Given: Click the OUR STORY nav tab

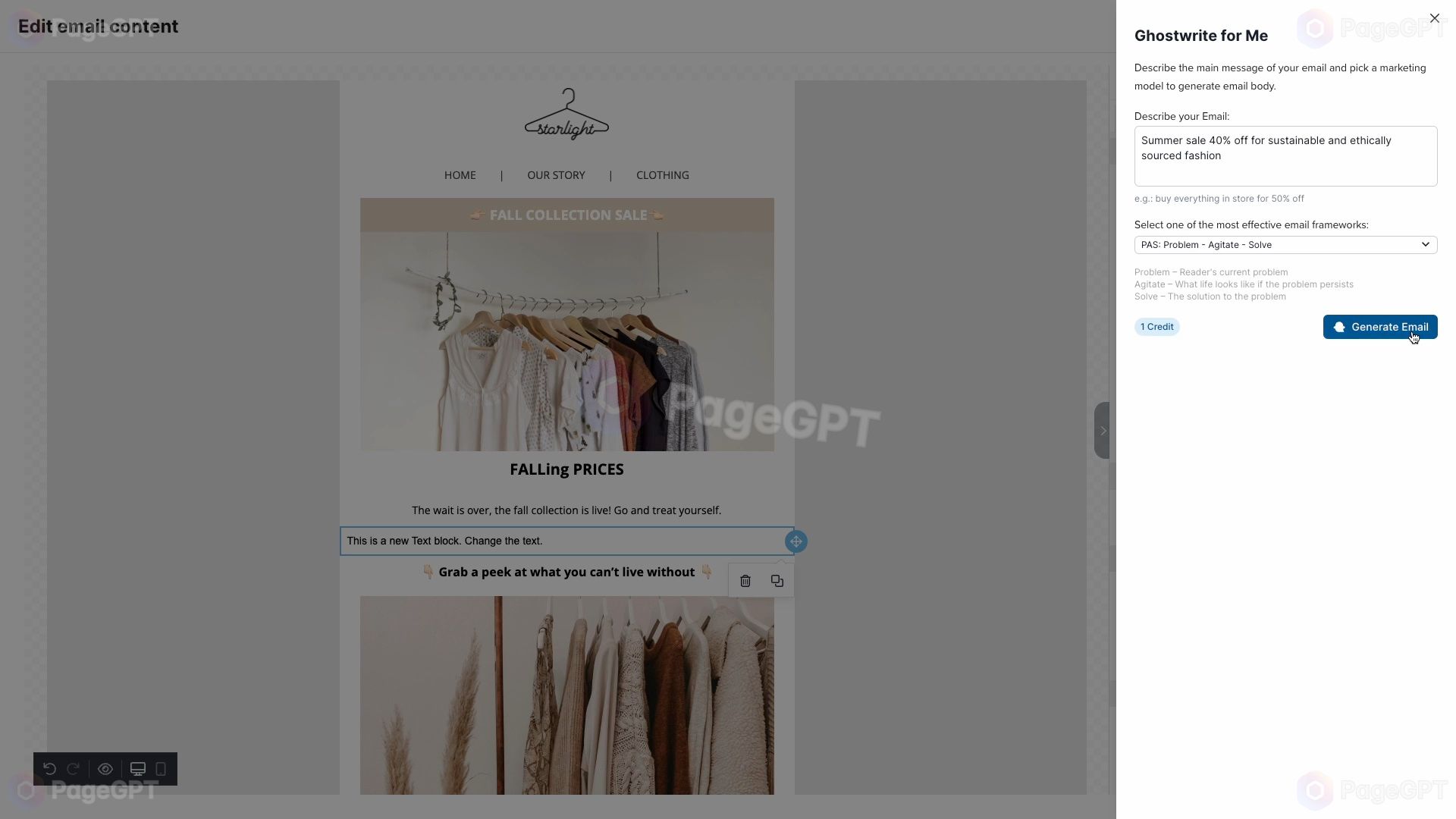Looking at the screenshot, I should click(556, 175).
